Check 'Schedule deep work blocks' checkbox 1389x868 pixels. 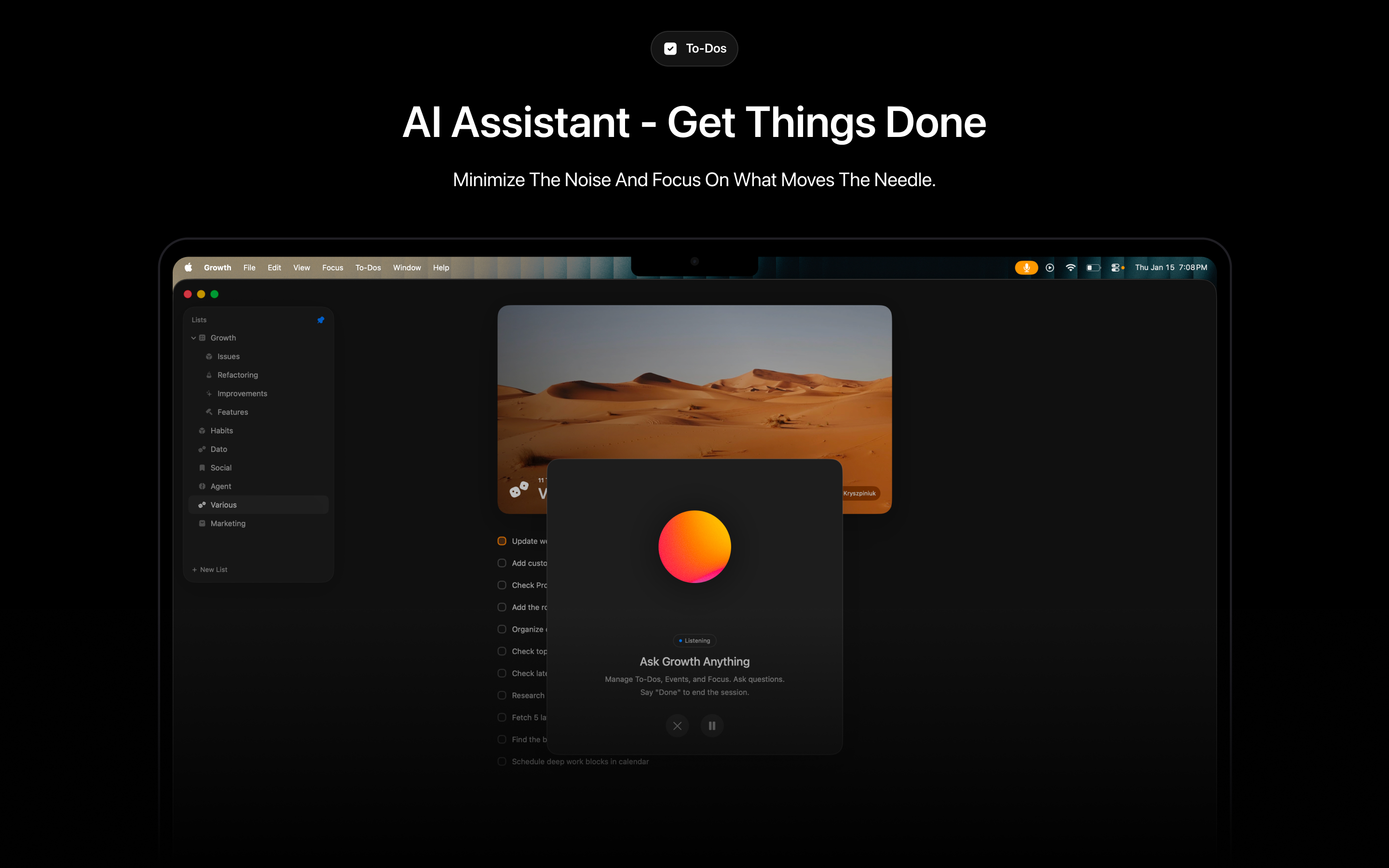502,761
